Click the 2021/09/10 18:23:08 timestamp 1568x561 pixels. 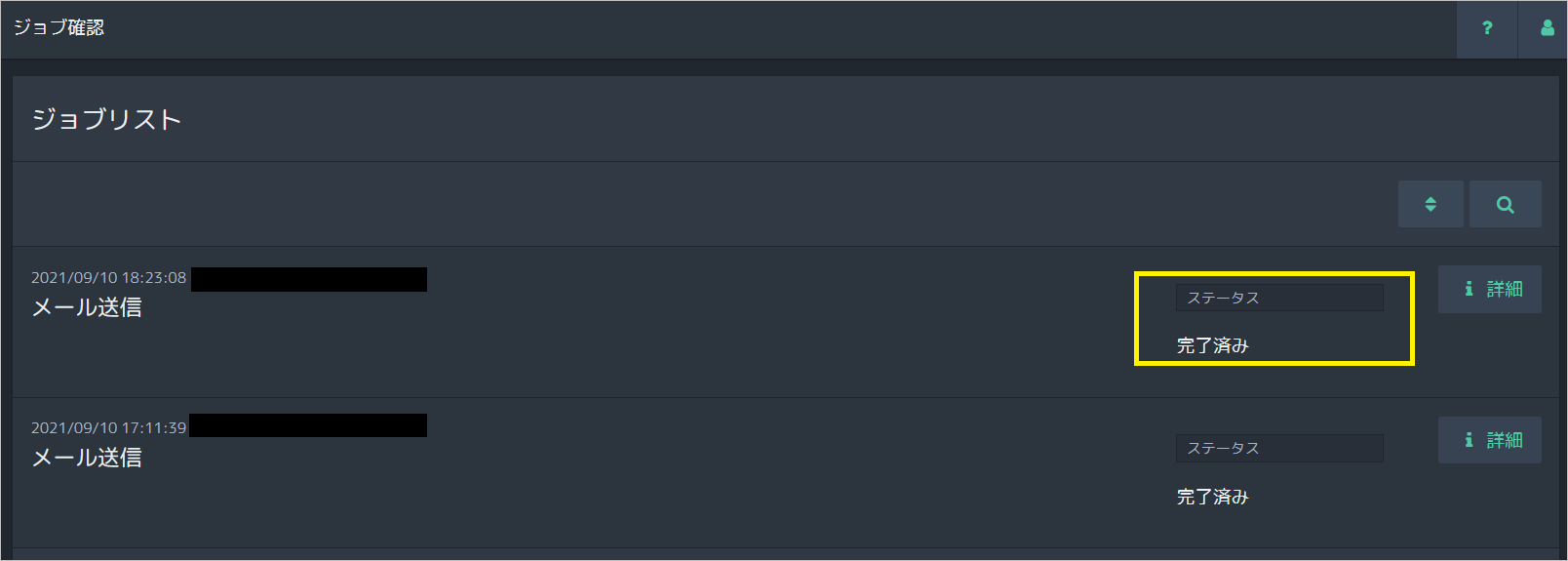(x=108, y=278)
